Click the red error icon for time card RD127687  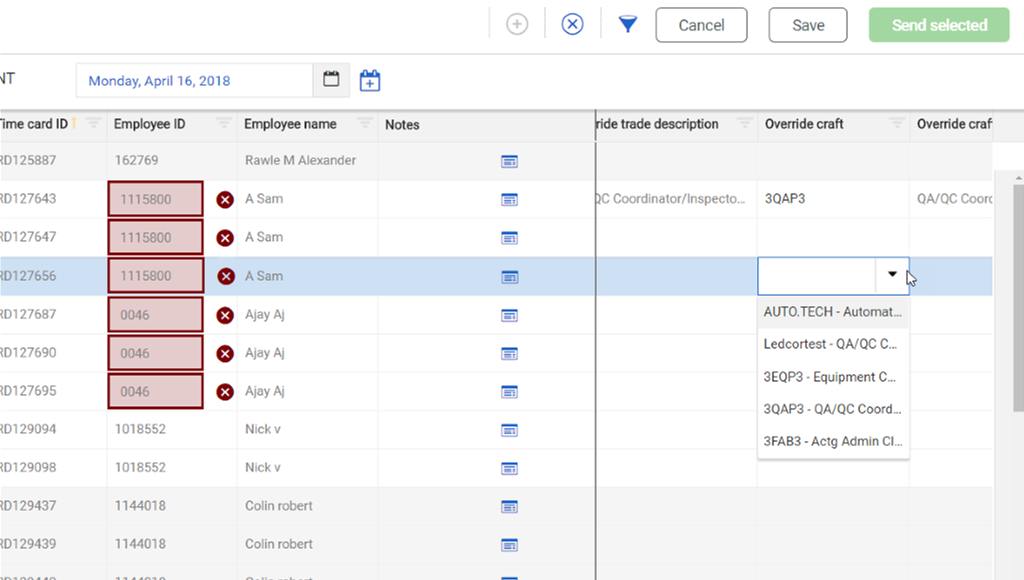coord(225,315)
